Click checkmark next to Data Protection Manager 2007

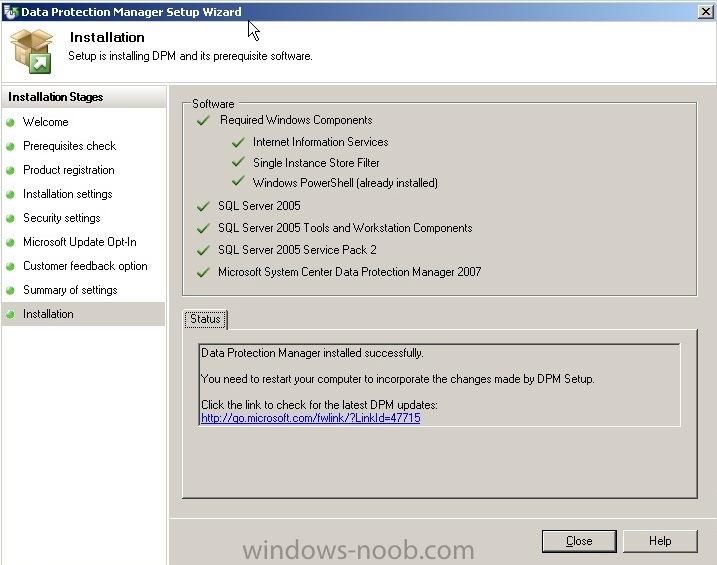click(203, 272)
